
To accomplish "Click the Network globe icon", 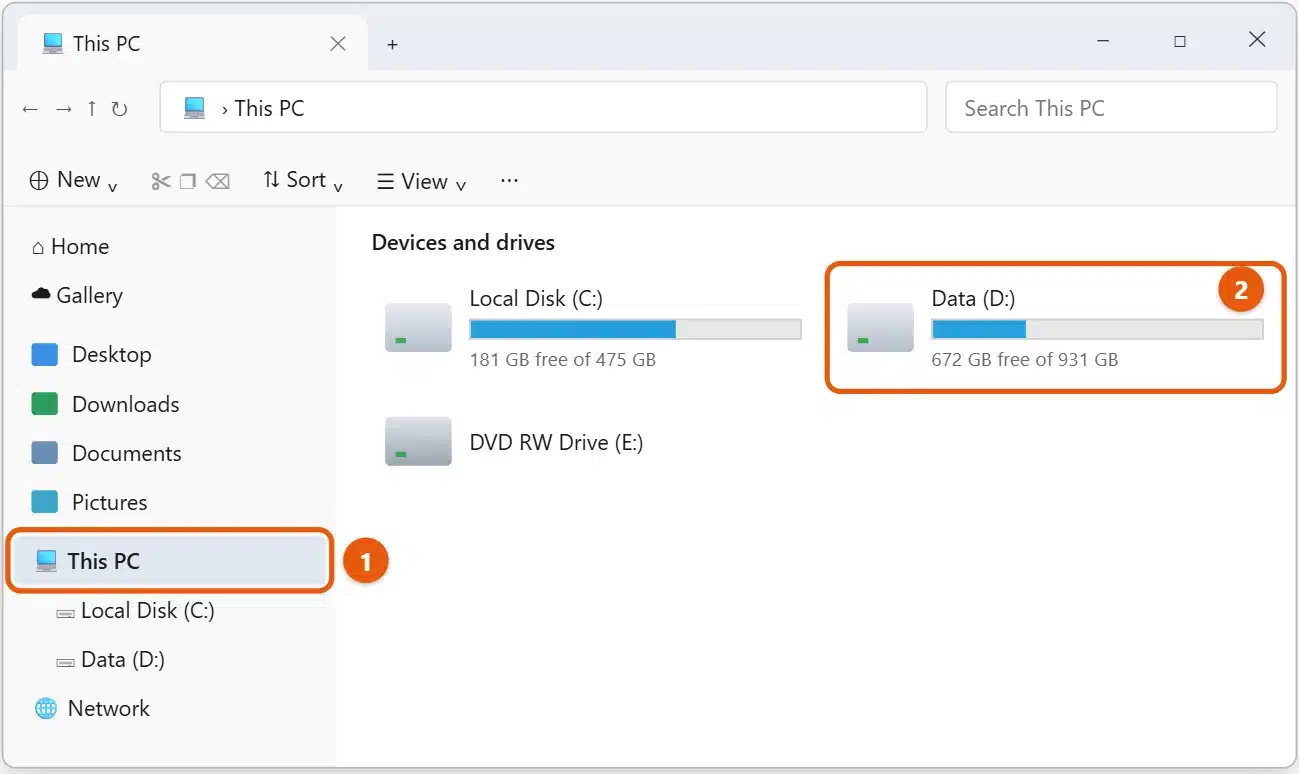I will click(x=46, y=709).
